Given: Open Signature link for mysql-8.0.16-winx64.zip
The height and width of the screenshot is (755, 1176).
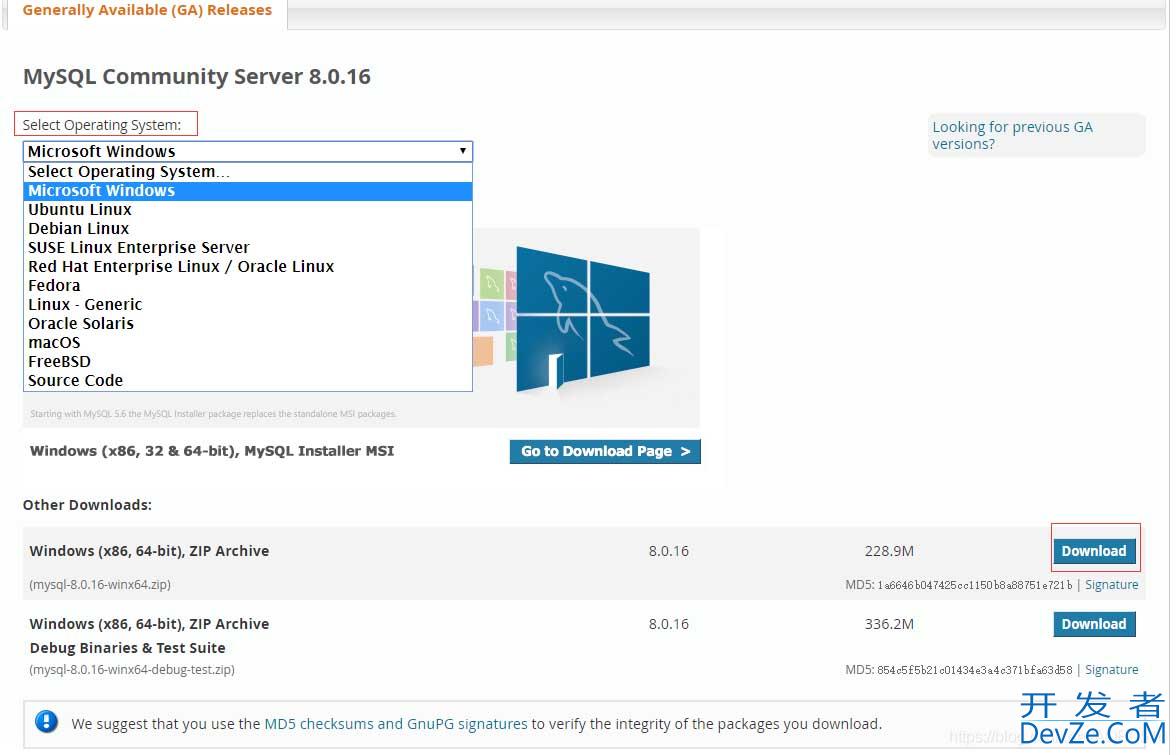Looking at the screenshot, I should point(1111,585).
